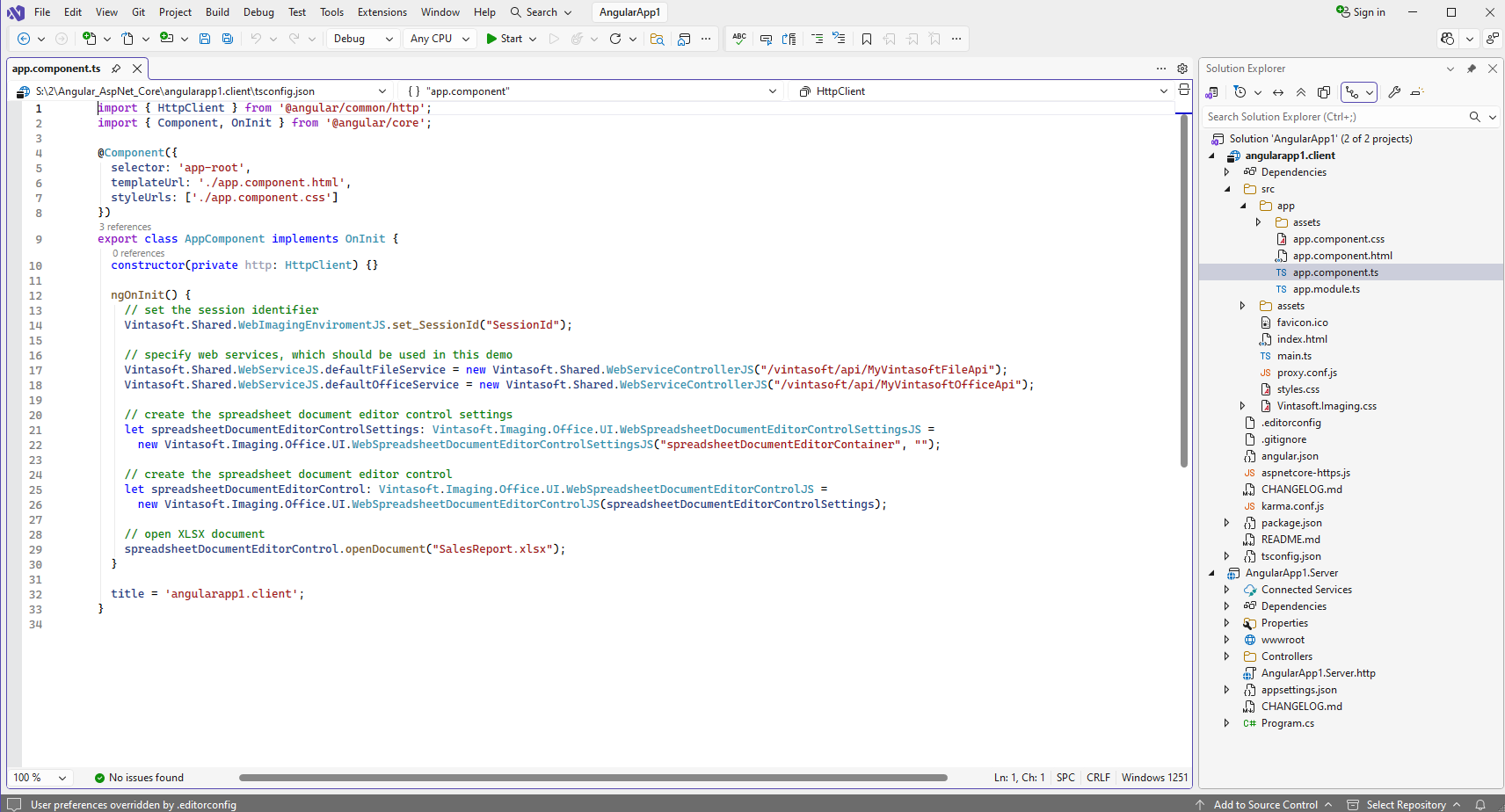Open the Extensions menu
Screen dimensions: 1505x812
click(x=382, y=12)
